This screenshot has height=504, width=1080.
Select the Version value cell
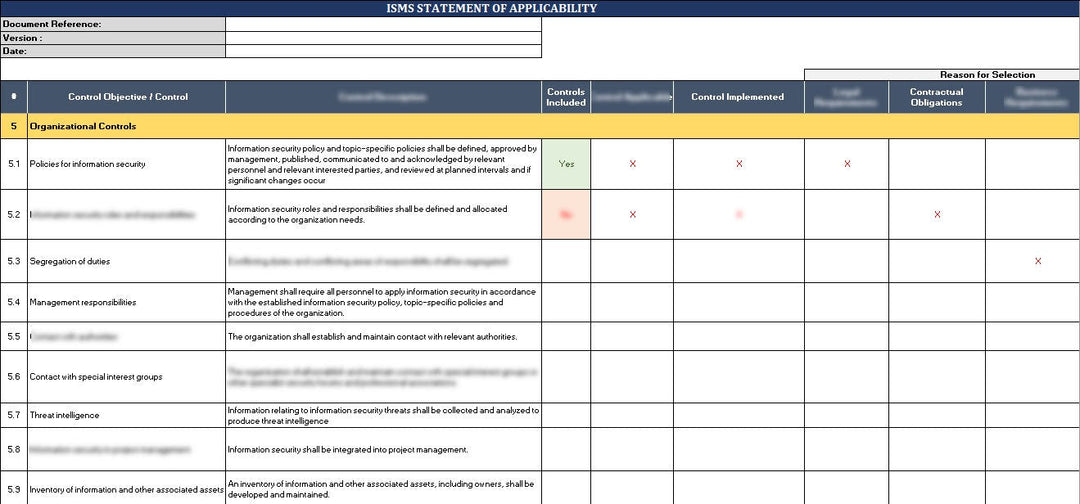[x=383, y=38]
